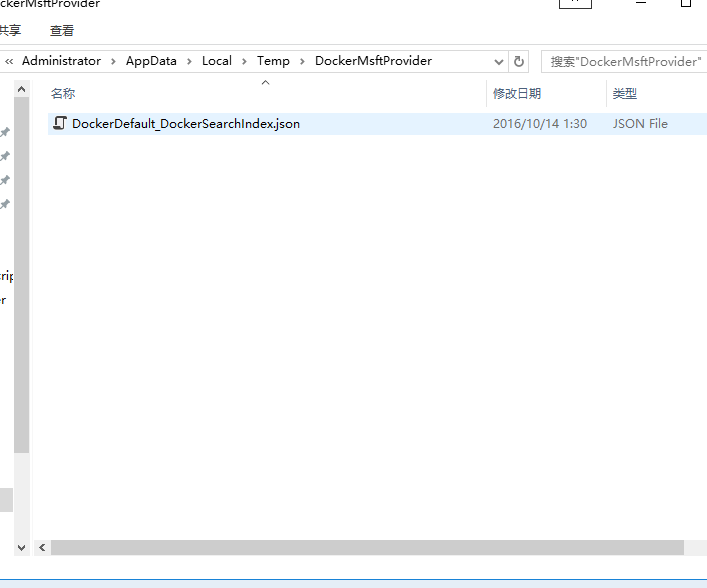Open the 共享 ribbon tab
Image resolution: width=707 pixels, height=588 pixels.
[10, 31]
